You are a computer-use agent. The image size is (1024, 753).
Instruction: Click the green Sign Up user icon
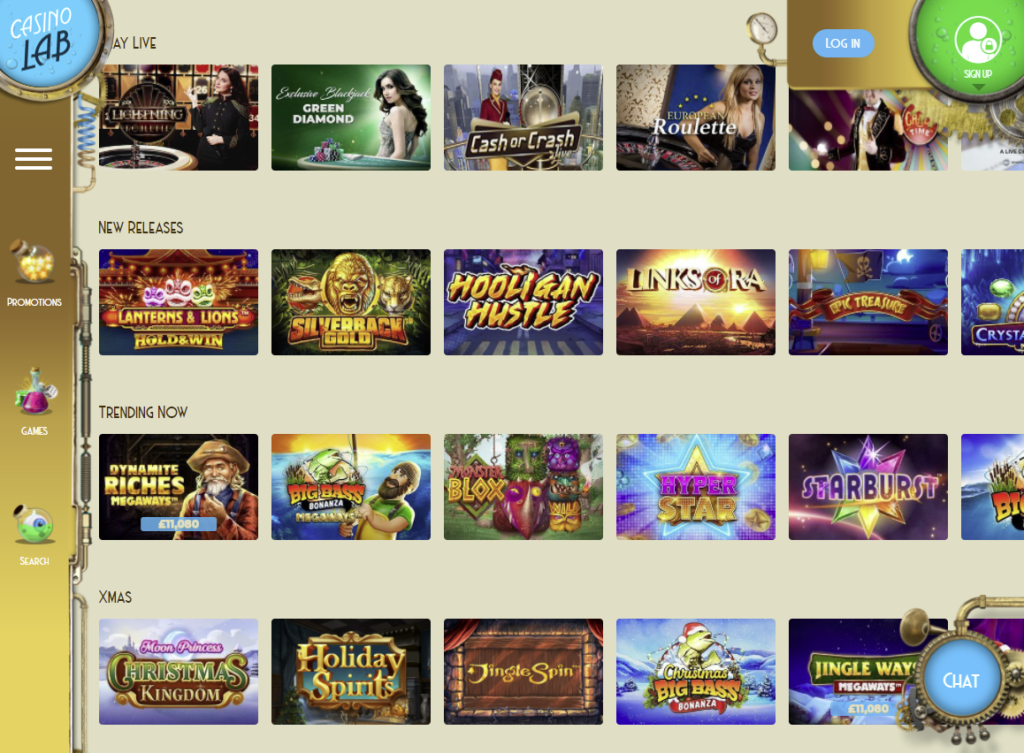pyautogui.click(x=977, y=40)
